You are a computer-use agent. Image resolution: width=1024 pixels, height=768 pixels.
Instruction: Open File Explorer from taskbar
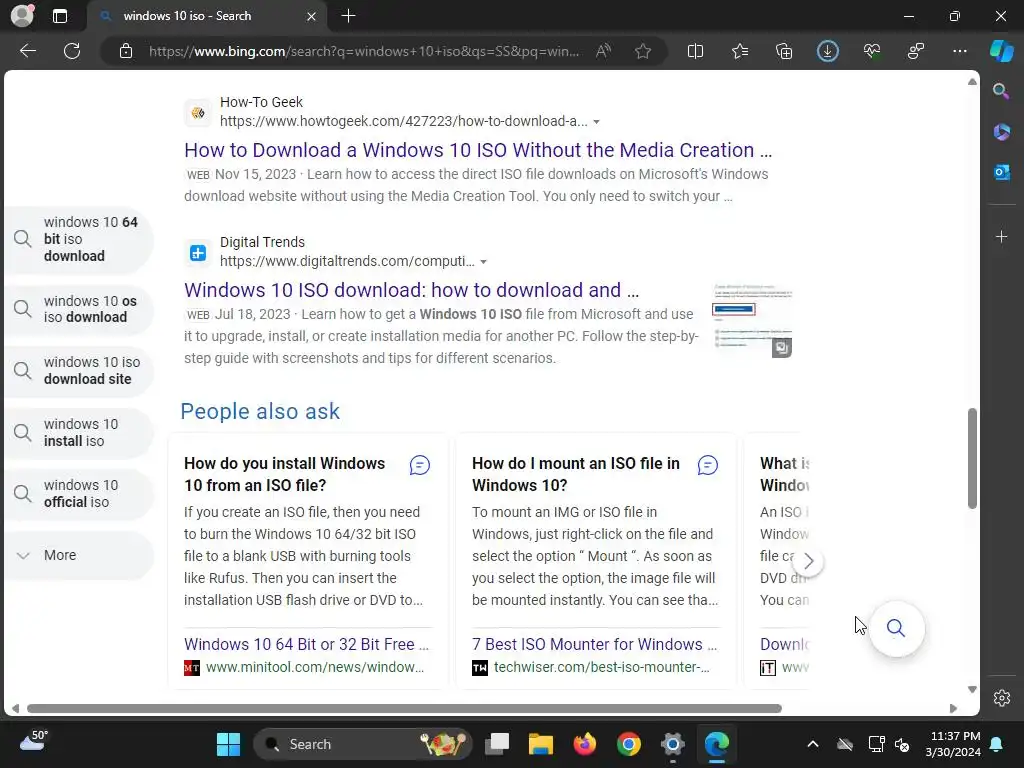coord(541,744)
